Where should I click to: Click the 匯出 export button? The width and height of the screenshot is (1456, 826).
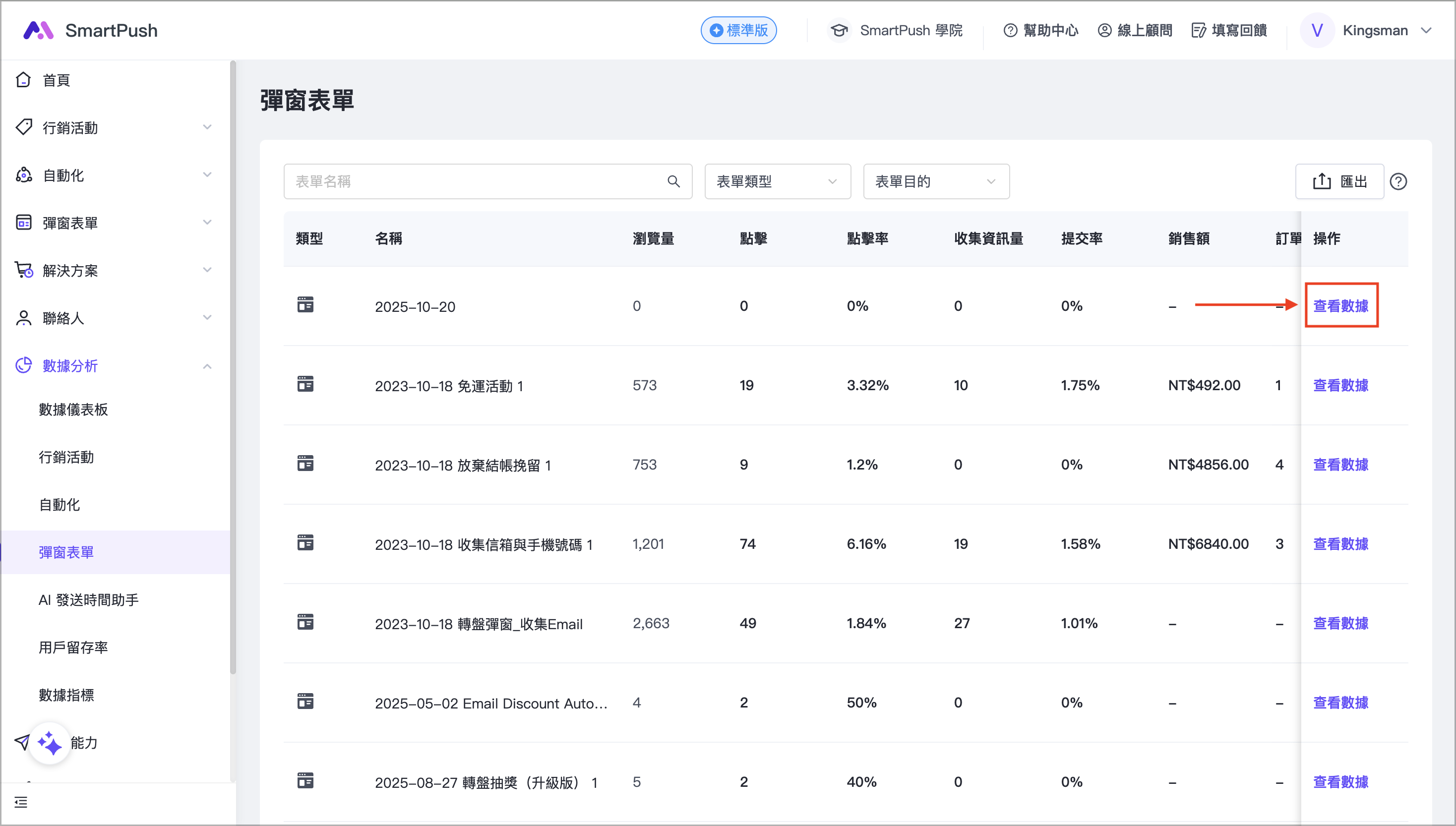1339,181
